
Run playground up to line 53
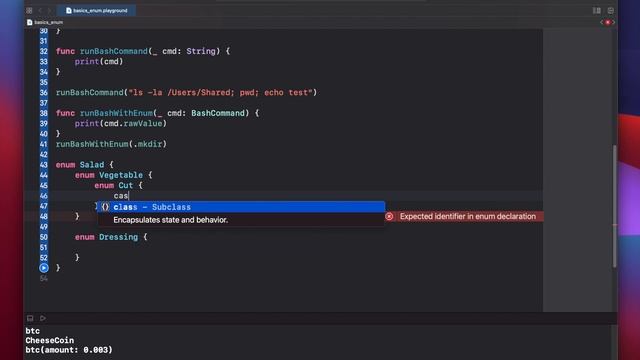44,268
